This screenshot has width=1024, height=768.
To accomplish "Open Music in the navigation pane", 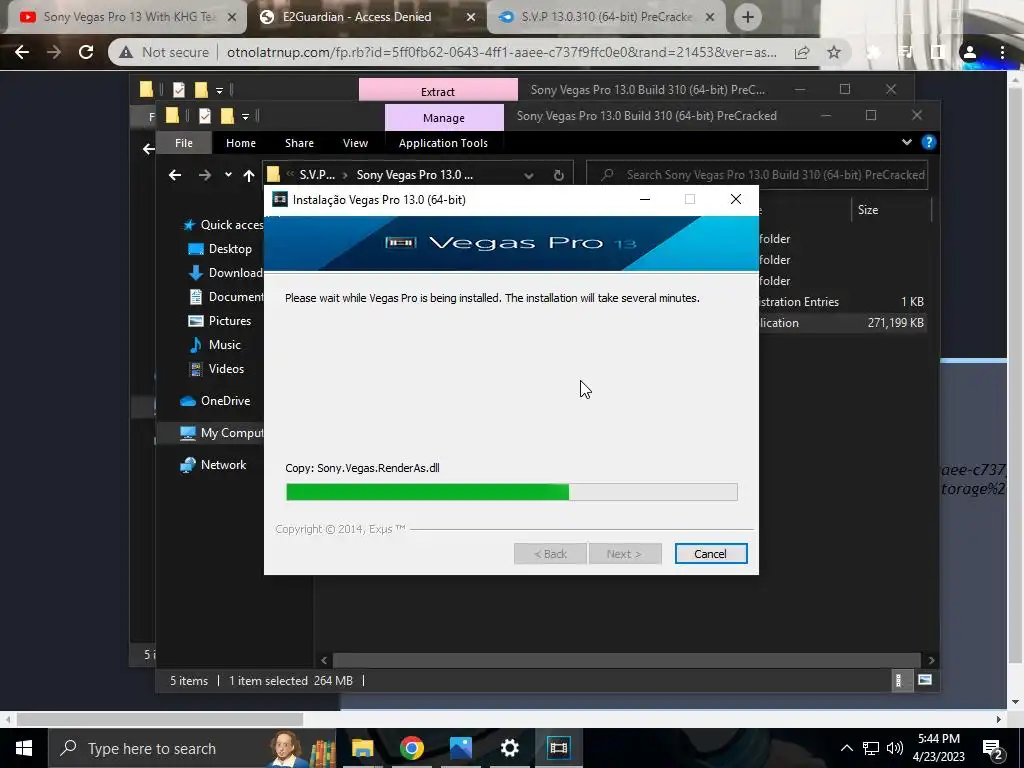I will point(215,345).
